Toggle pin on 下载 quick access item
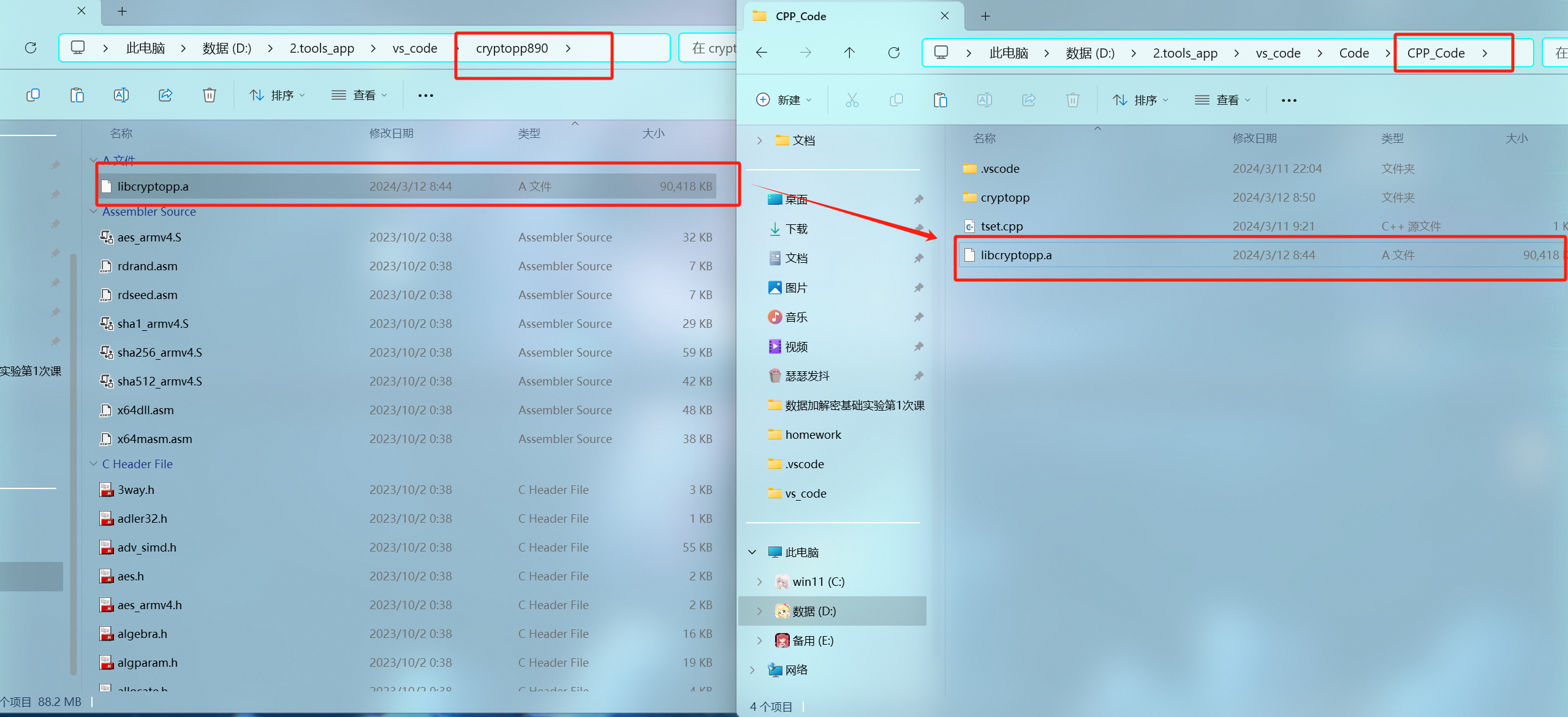The height and width of the screenshot is (717, 1568). click(918, 229)
